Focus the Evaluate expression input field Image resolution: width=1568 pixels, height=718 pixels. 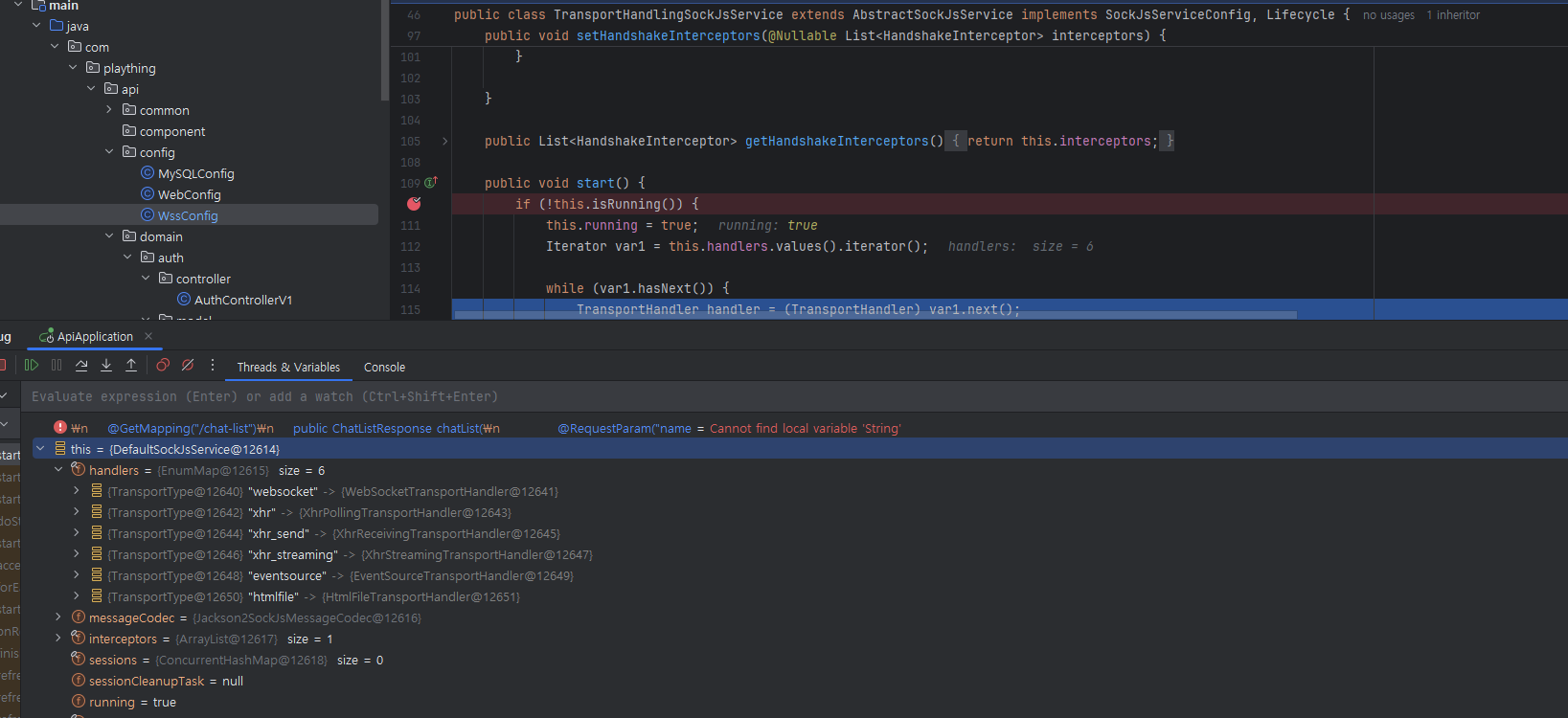[794, 396]
